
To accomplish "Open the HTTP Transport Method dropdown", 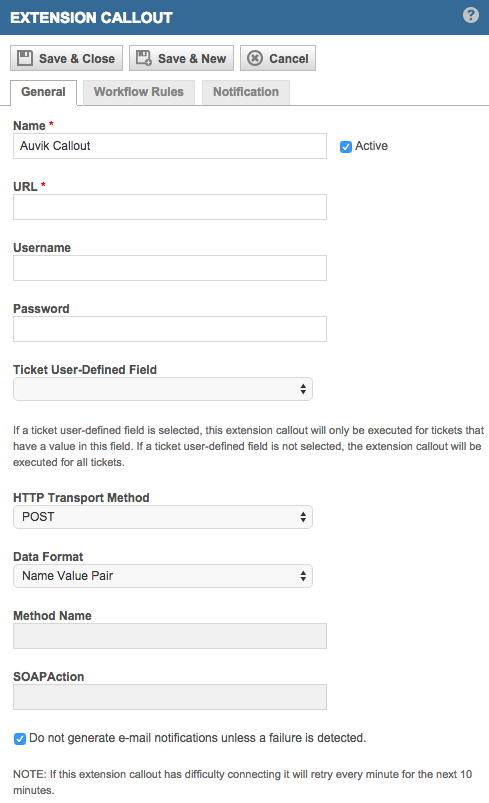I will pos(163,517).
